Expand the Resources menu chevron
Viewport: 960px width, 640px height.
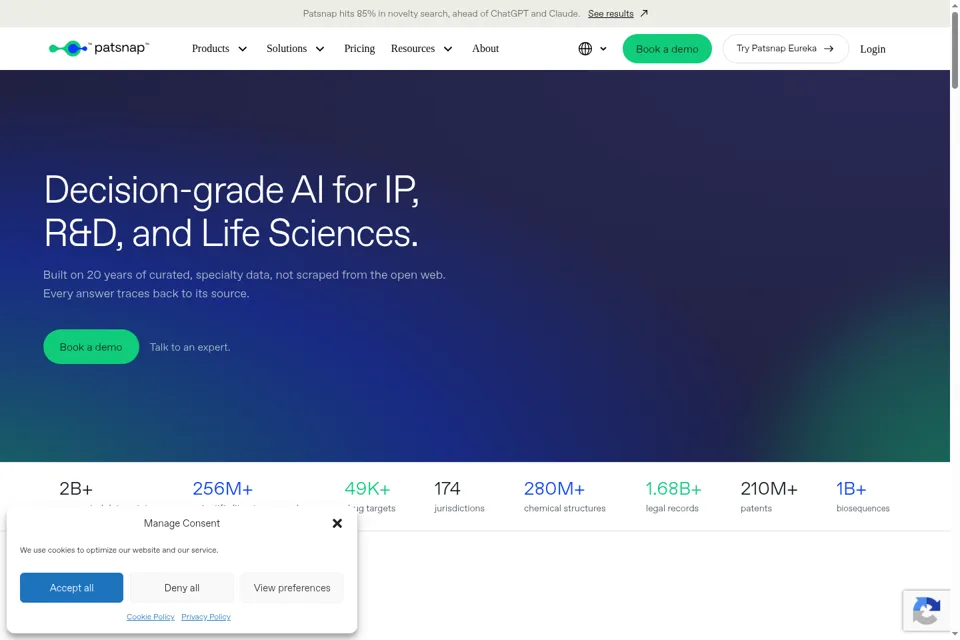(448, 49)
